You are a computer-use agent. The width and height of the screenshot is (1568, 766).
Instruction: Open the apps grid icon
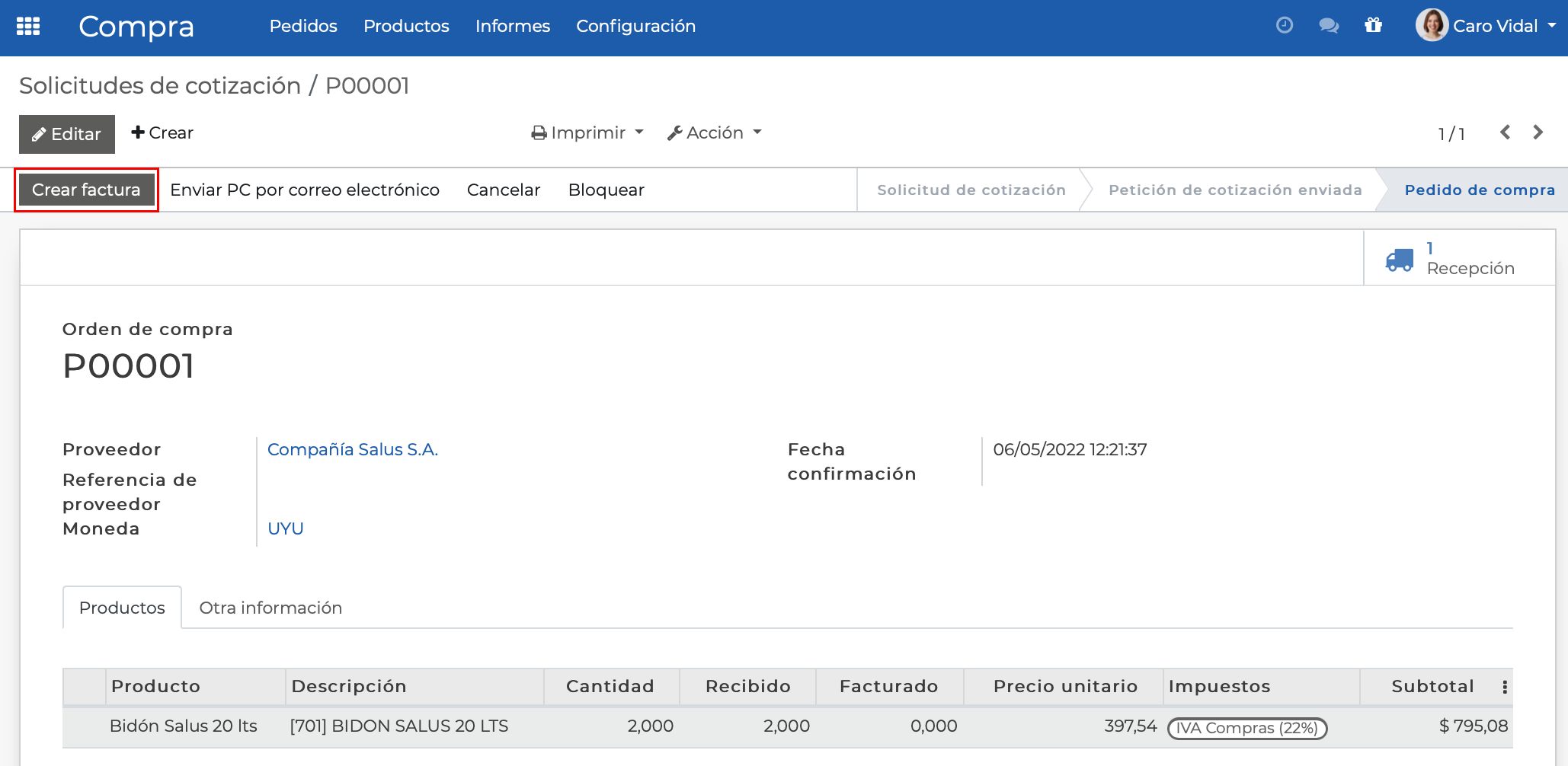click(x=28, y=26)
